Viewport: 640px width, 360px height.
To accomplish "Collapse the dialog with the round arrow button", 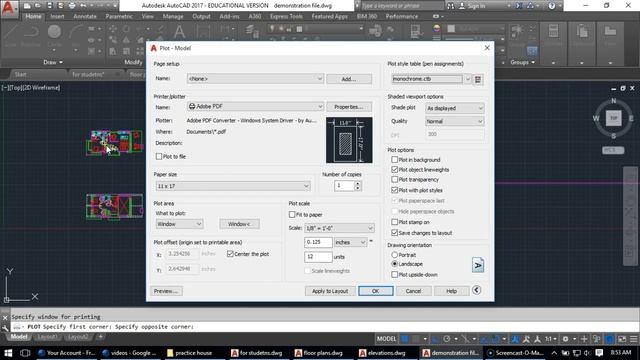I will click(476, 290).
